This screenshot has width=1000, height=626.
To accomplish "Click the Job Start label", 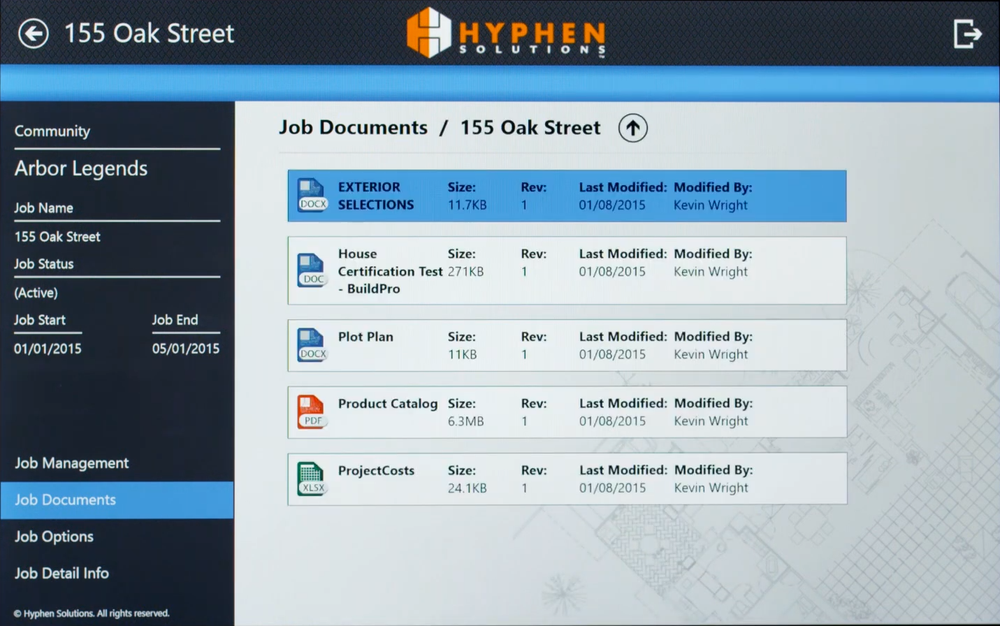I will click(40, 320).
